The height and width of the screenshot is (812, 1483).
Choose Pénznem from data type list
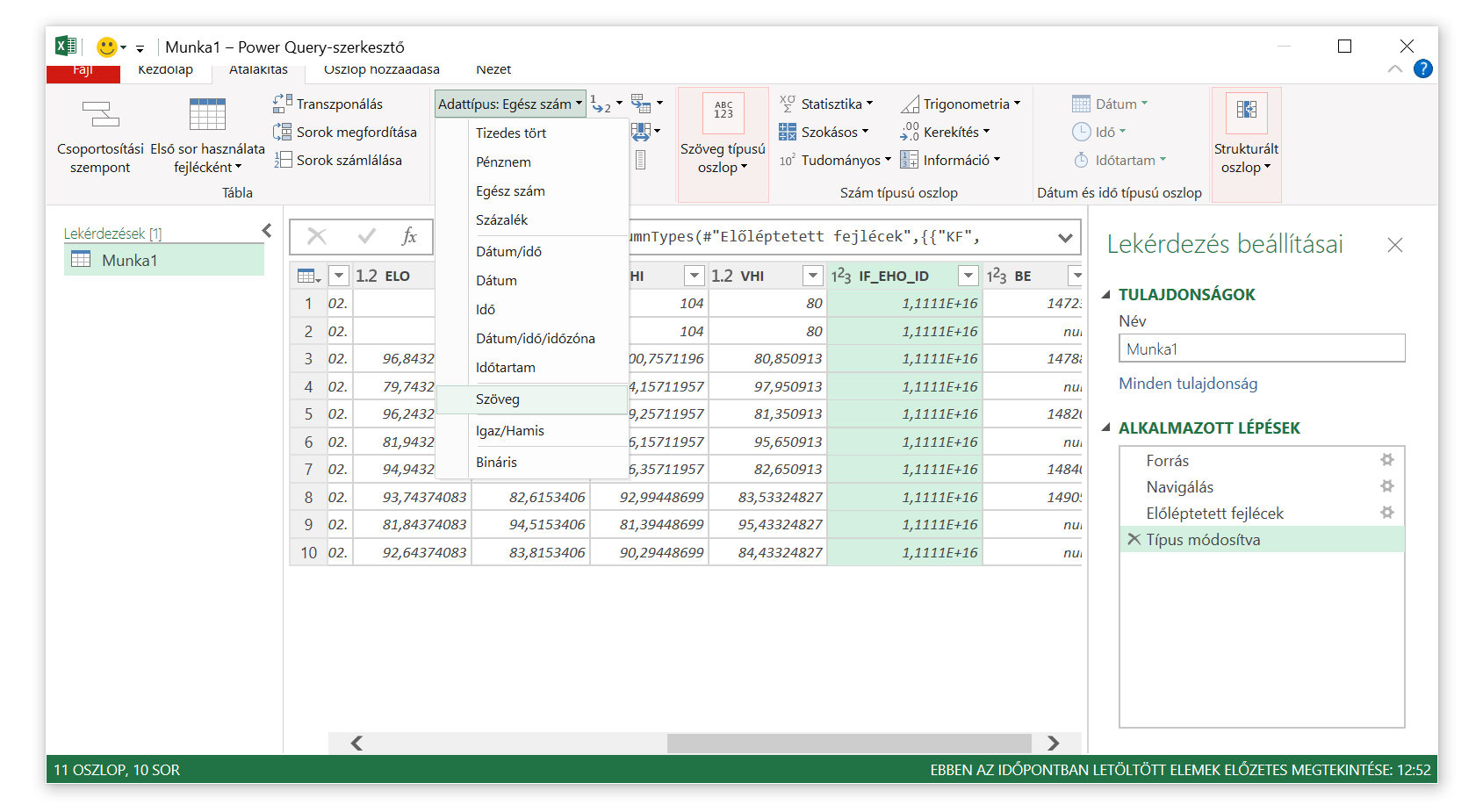[x=503, y=162]
